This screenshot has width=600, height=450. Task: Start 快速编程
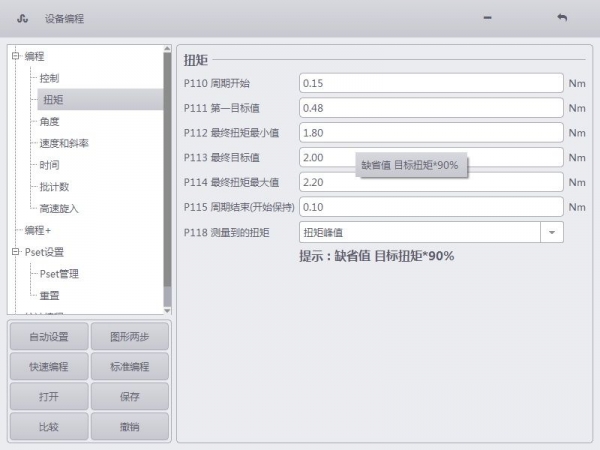tap(48, 367)
